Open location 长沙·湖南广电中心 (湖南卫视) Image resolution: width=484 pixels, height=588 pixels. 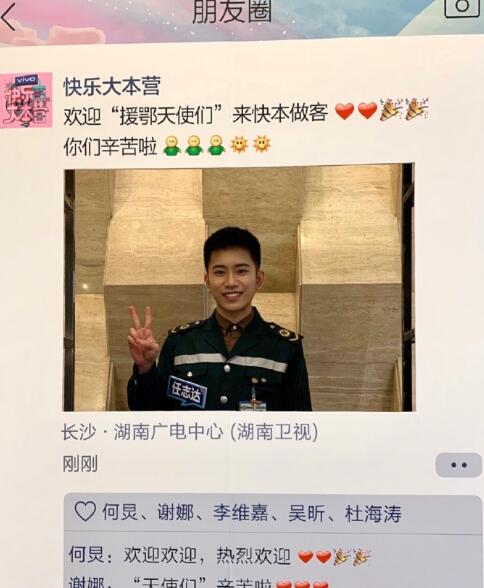(x=190, y=432)
